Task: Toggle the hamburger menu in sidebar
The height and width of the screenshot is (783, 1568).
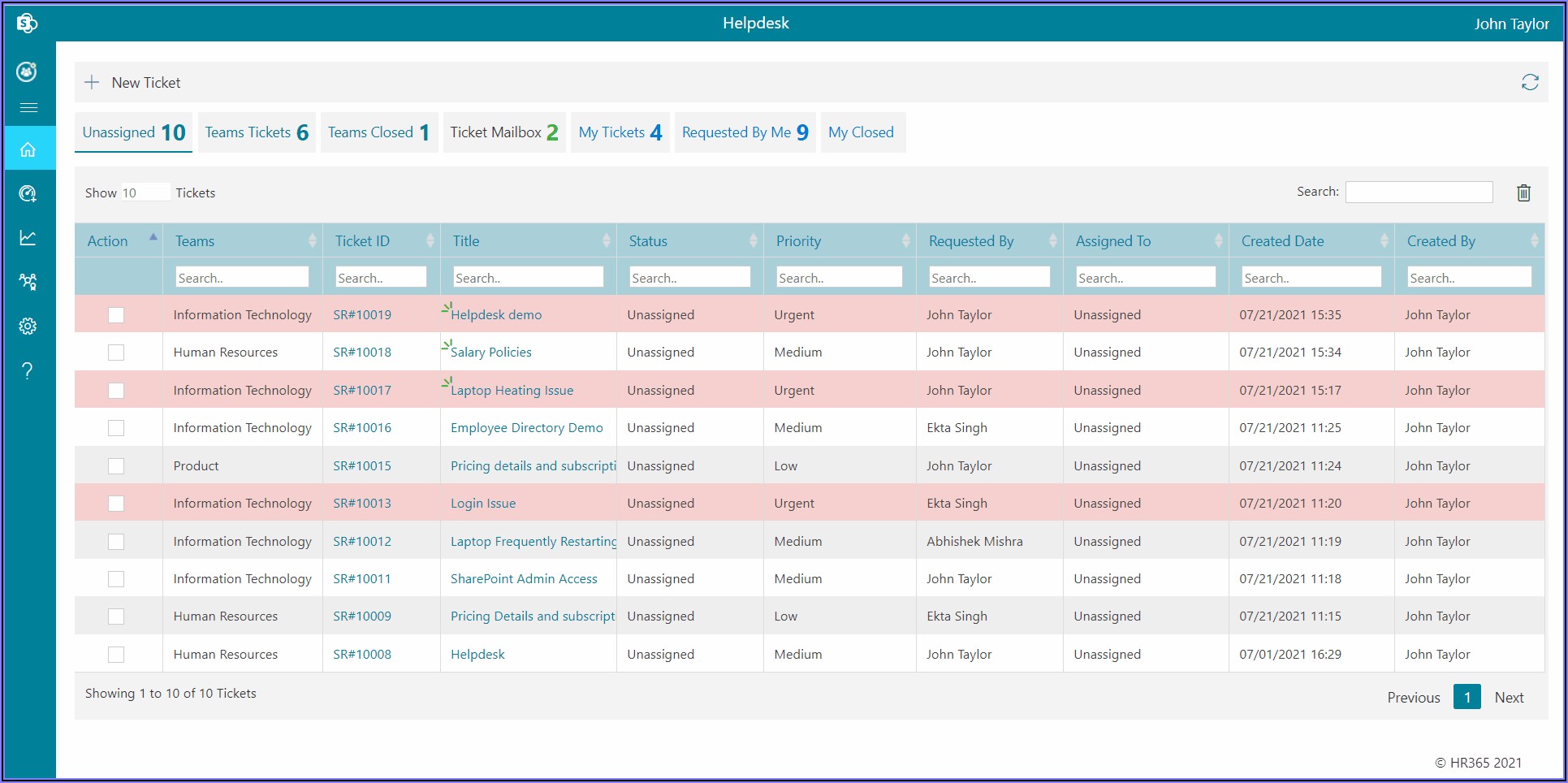Action: click(28, 107)
